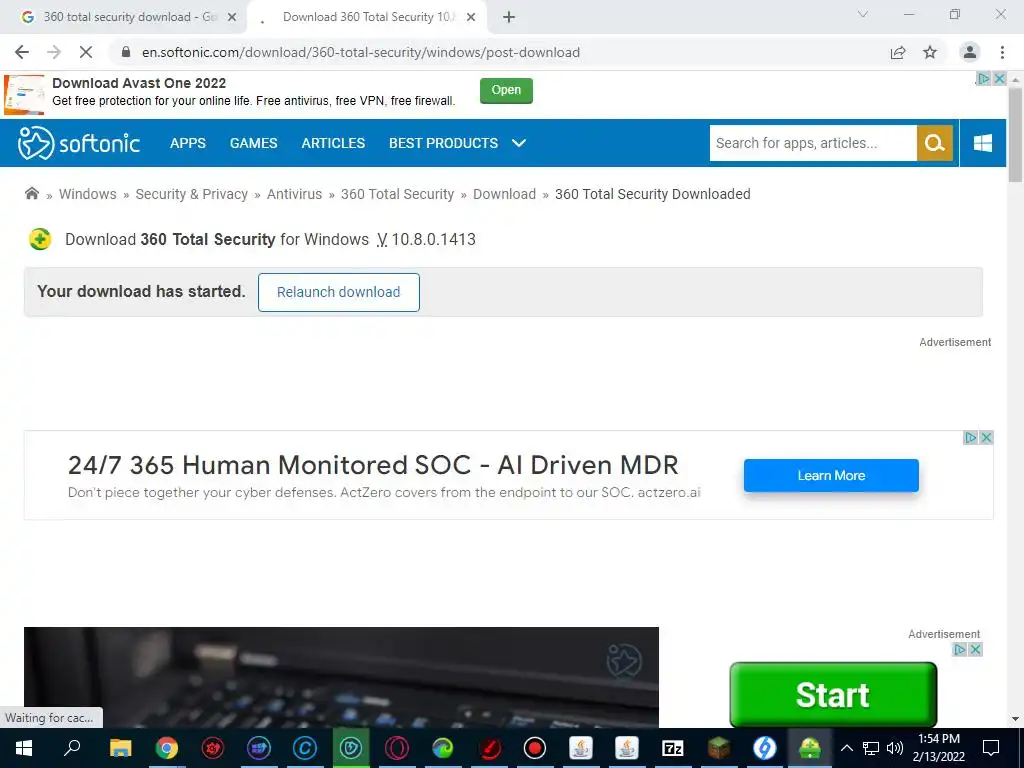Open the APPS menu
The image size is (1024, 768).
pyautogui.click(x=188, y=143)
